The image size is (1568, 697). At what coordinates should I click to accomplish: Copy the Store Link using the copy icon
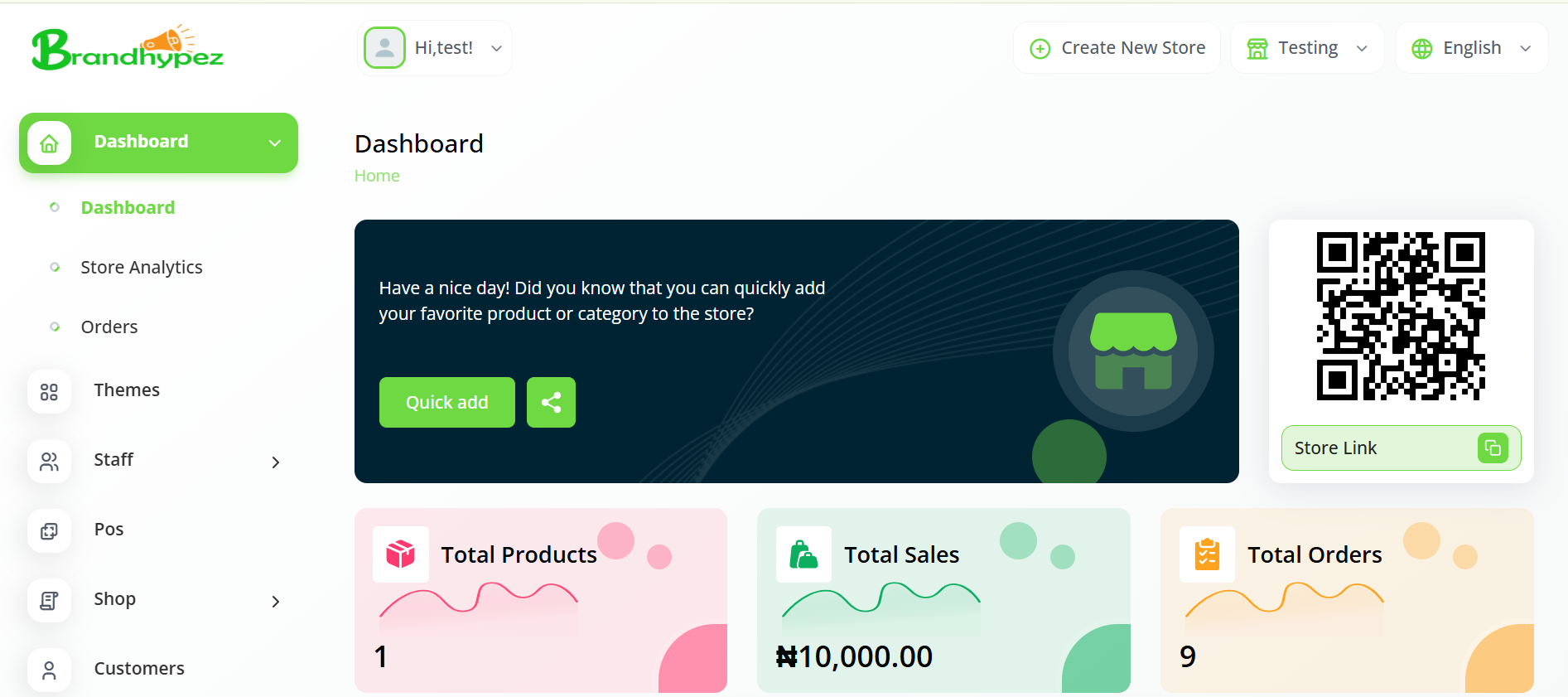point(1493,448)
